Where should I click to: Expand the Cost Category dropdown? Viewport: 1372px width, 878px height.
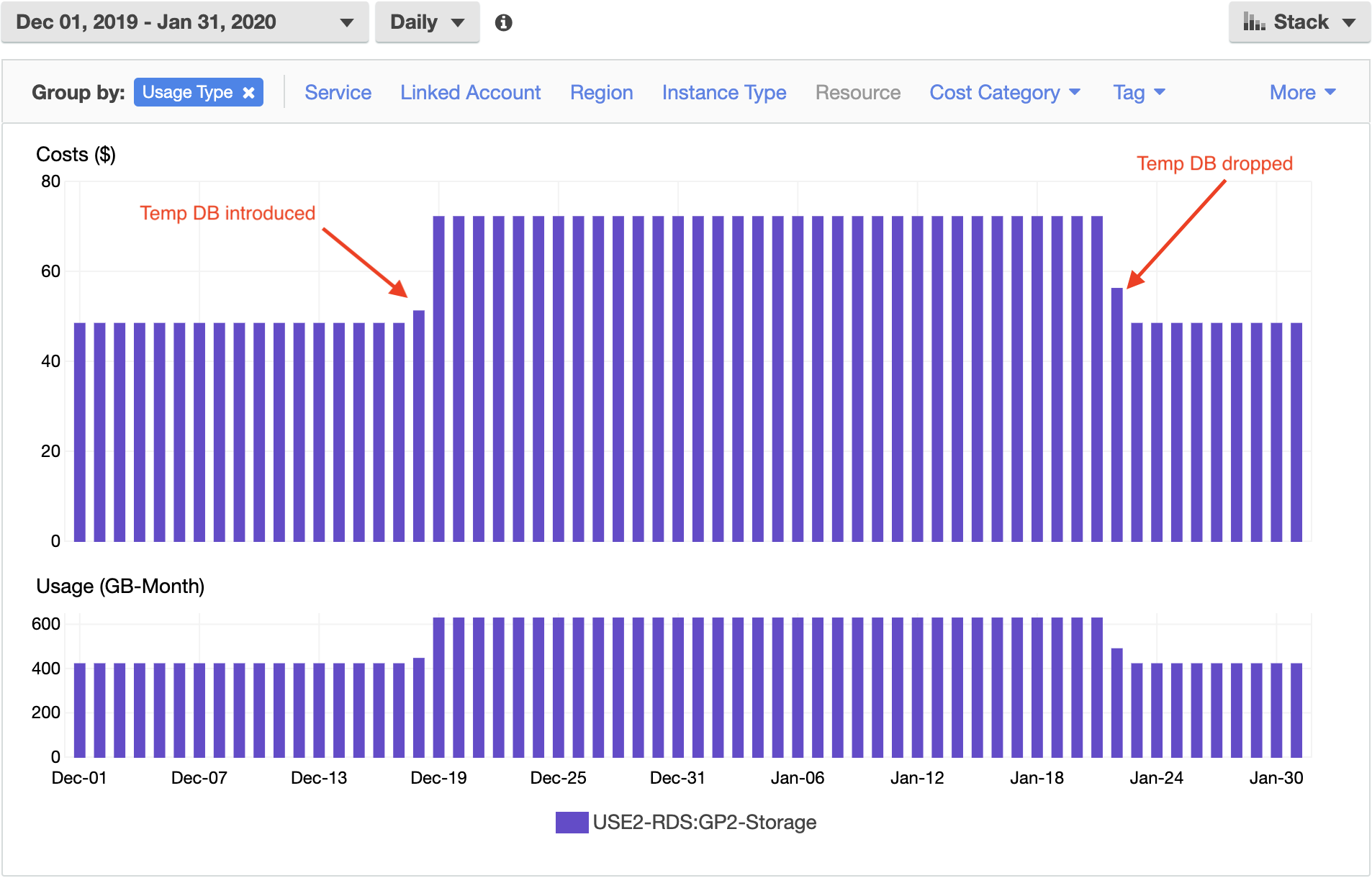(x=1005, y=93)
